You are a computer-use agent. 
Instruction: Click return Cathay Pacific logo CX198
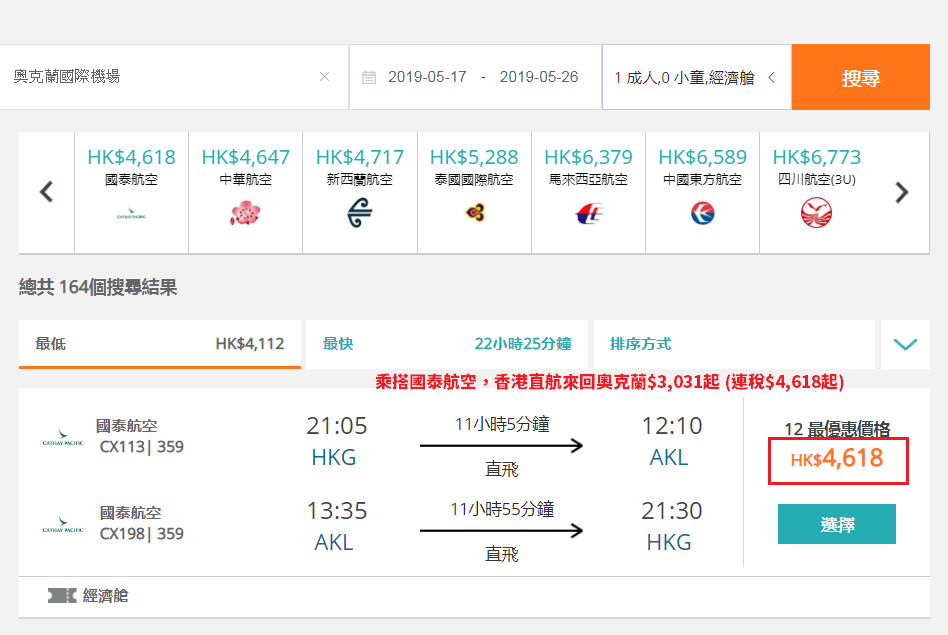[x=63, y=524]
